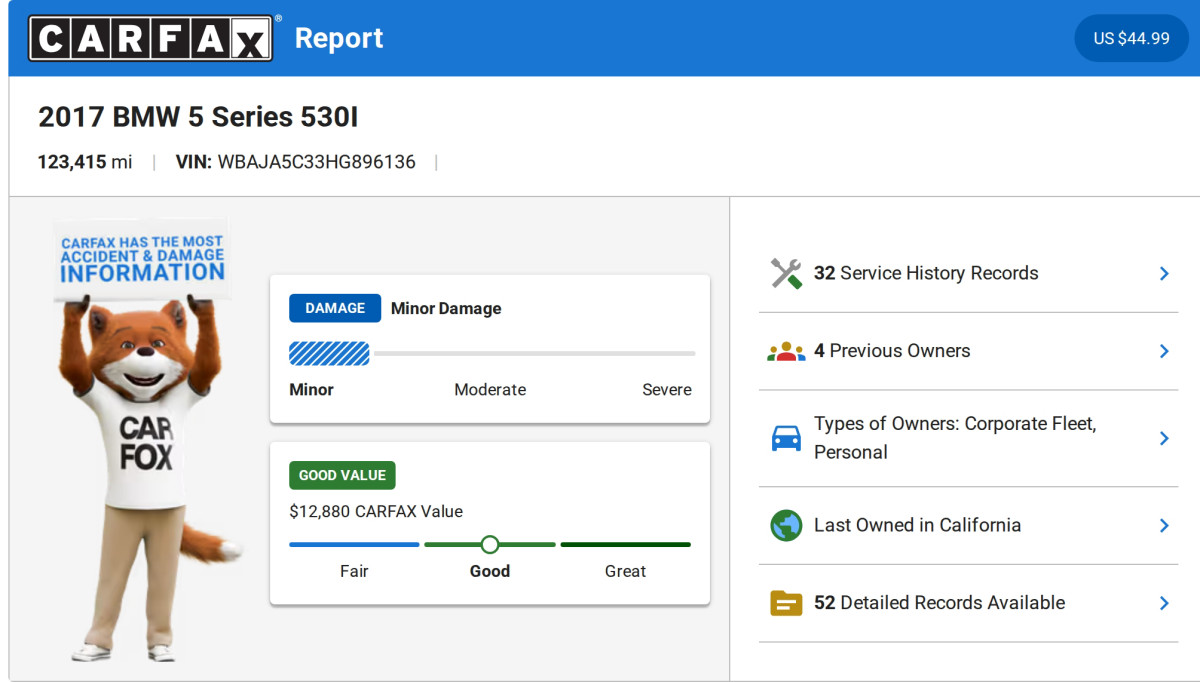The width and height of the screenshot is (1200, 682).
Task: Open 32 Service History Records
Action: [968, 273]
